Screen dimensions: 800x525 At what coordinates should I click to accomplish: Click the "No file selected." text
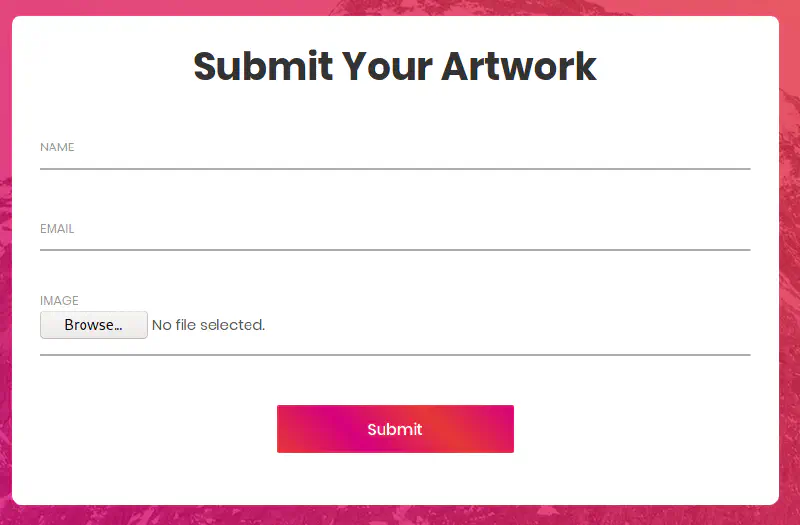pyautogui.click(x=208, y=325)
